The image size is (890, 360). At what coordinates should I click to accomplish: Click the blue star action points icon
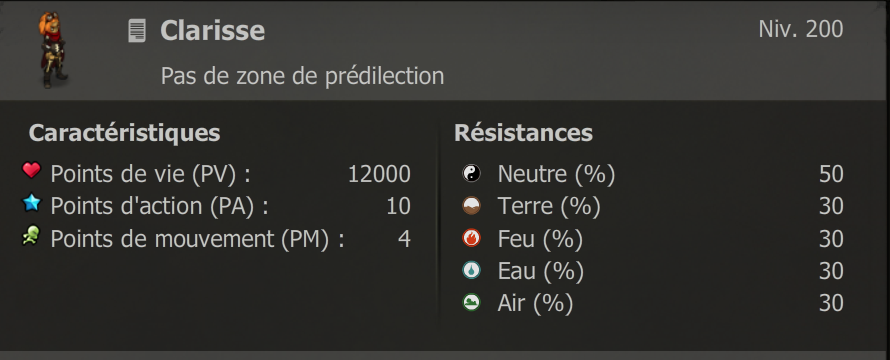(x=31, y=203)
